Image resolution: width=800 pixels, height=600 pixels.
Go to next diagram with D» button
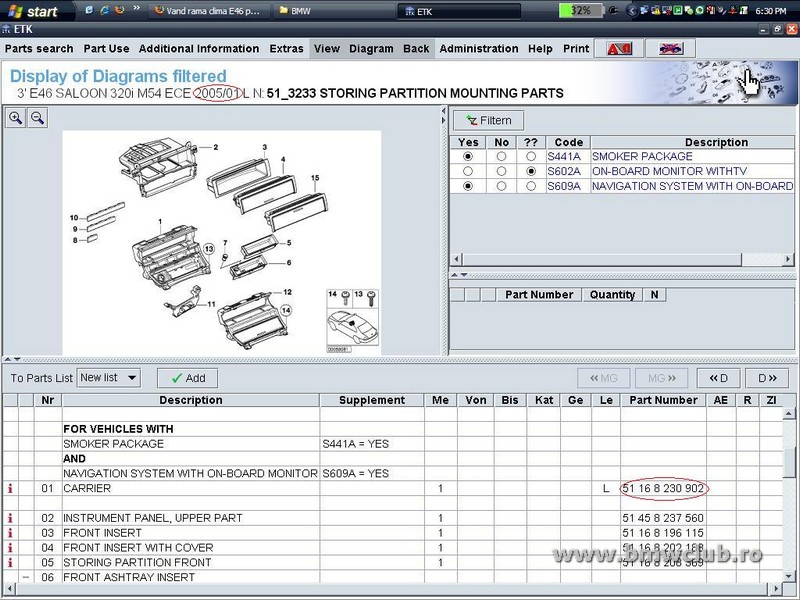[767, 378]
